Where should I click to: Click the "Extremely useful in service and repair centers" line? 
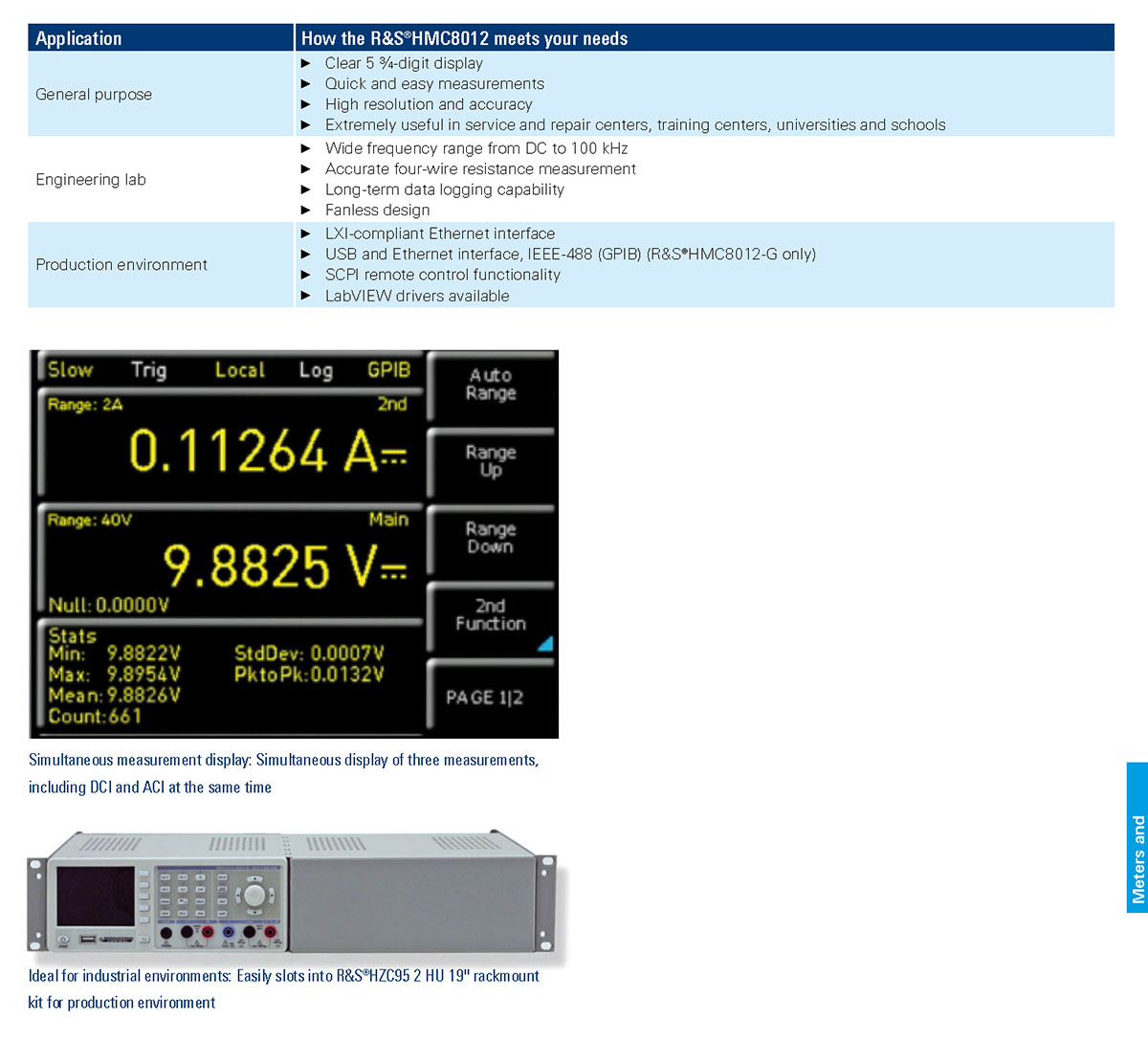point(635,124)
